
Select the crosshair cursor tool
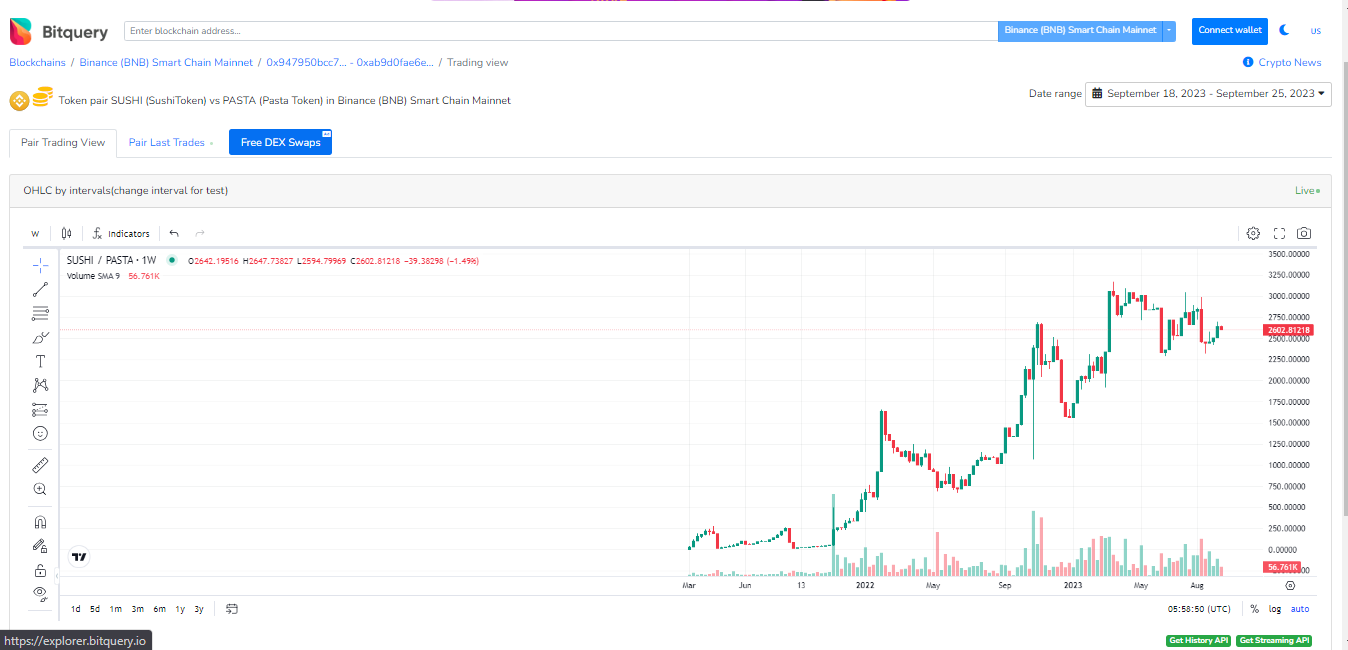40,265
